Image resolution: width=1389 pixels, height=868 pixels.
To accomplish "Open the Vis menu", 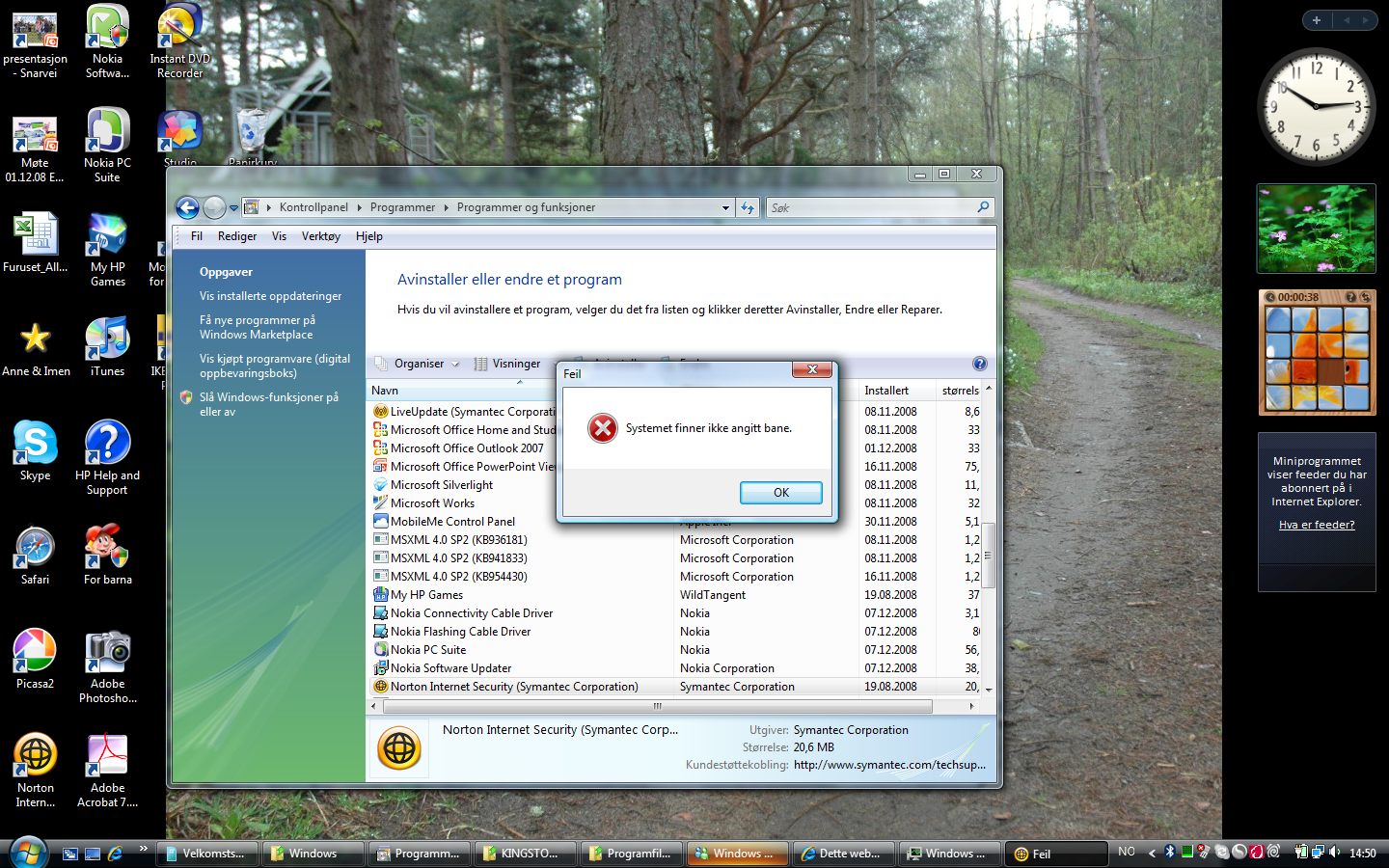I will (279, 236).
